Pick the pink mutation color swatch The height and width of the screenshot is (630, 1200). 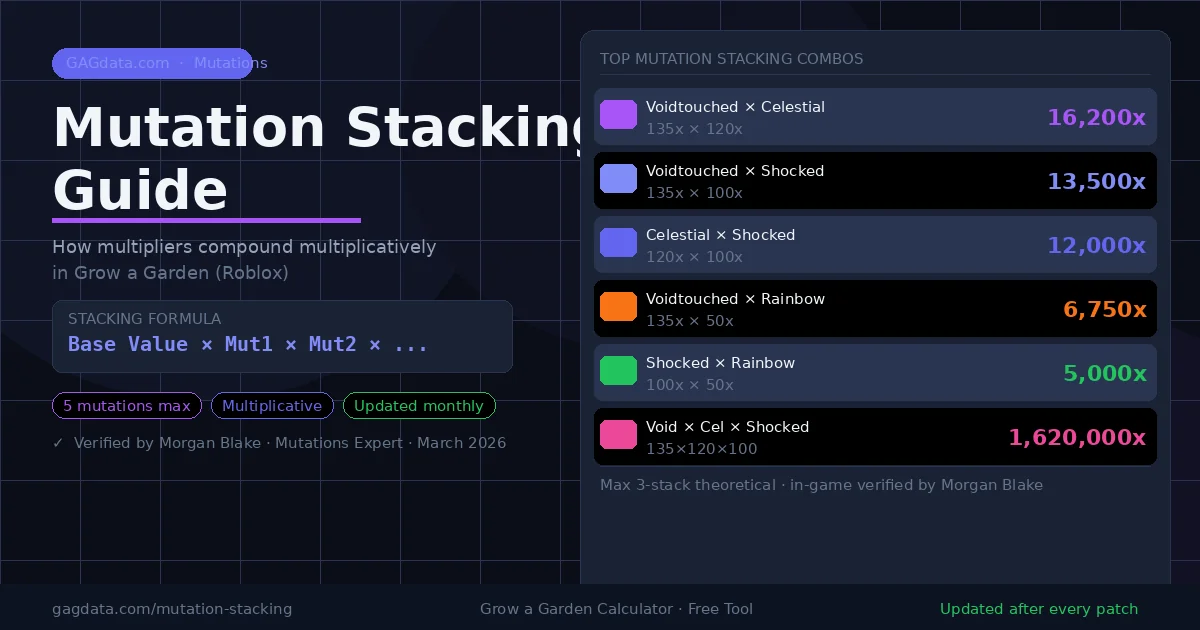click(x=618, y=436)
